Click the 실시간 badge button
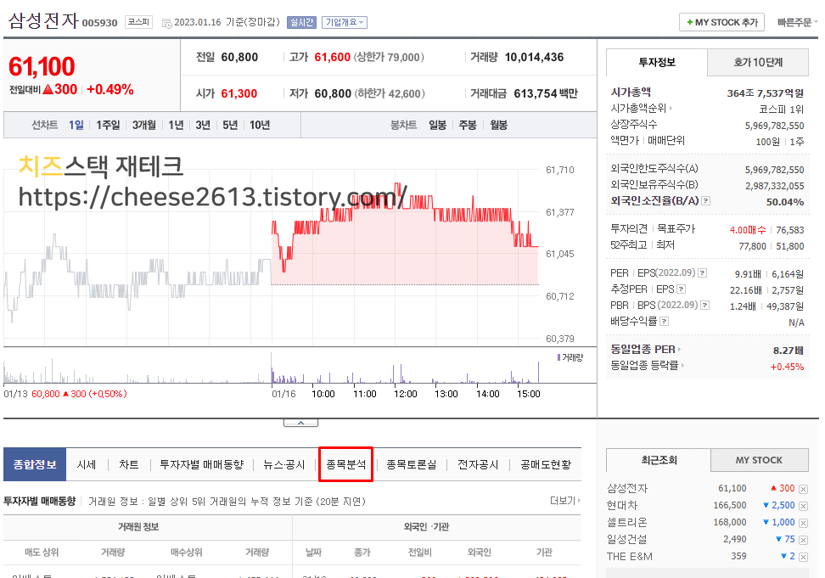 (x=301, y=23)
